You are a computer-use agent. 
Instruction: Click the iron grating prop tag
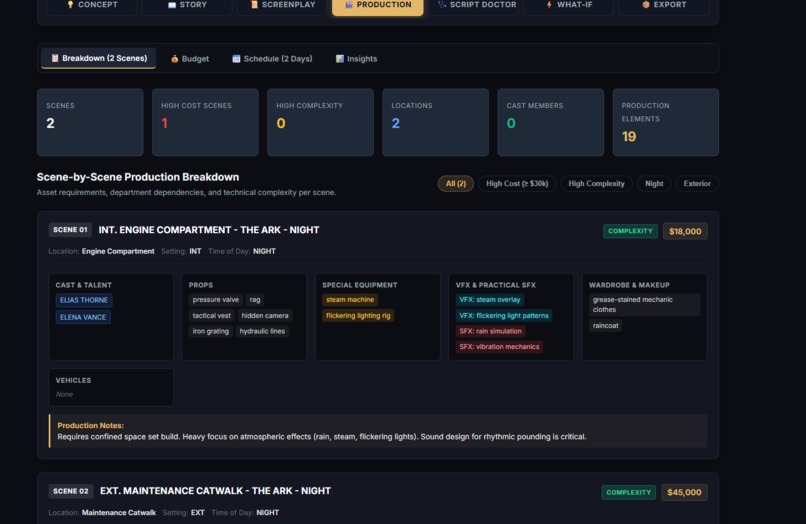coord(211,331)
